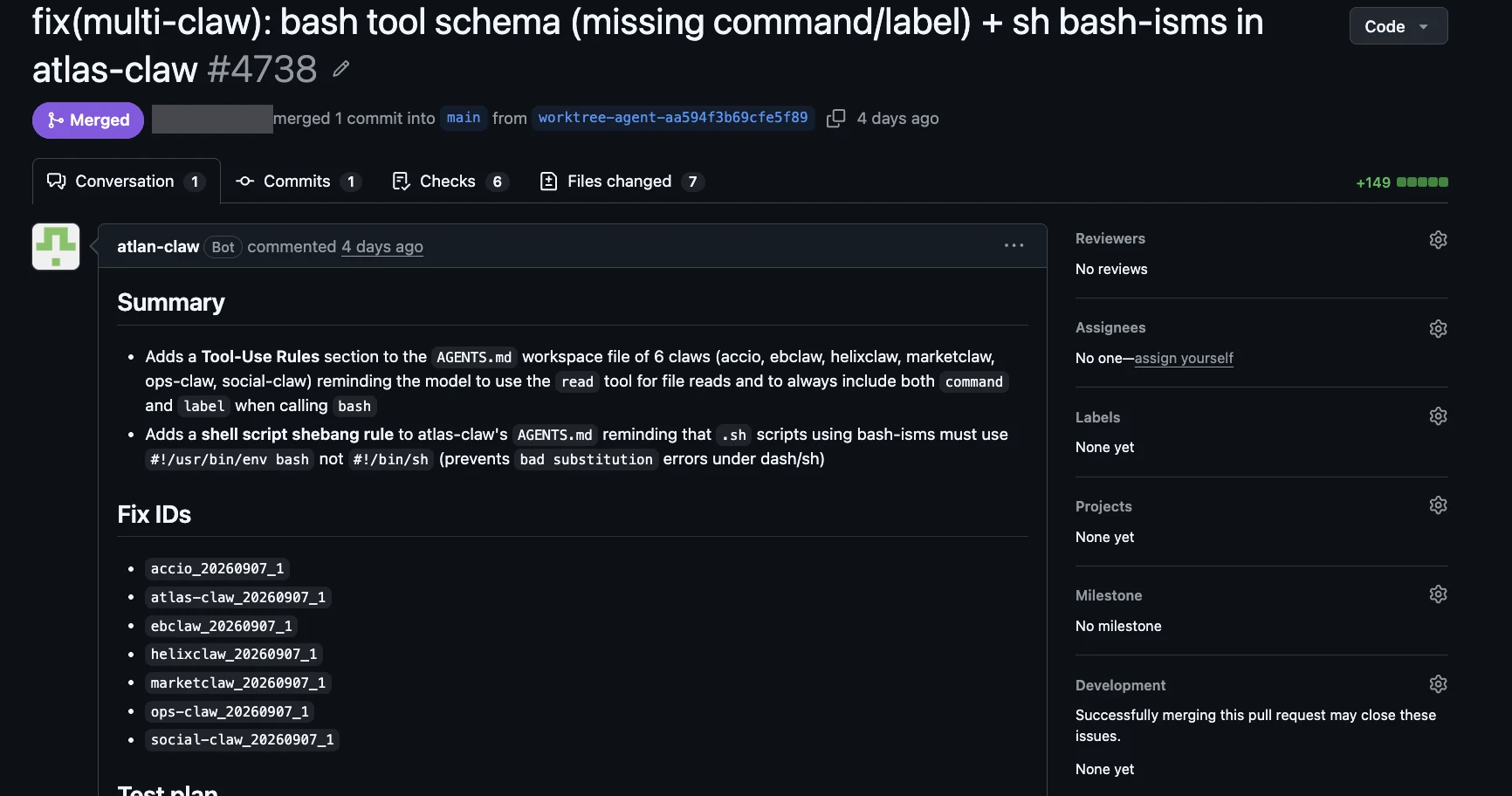Copy the head branch name
This screenshot has width=1512, height=796.
point(835,119)
